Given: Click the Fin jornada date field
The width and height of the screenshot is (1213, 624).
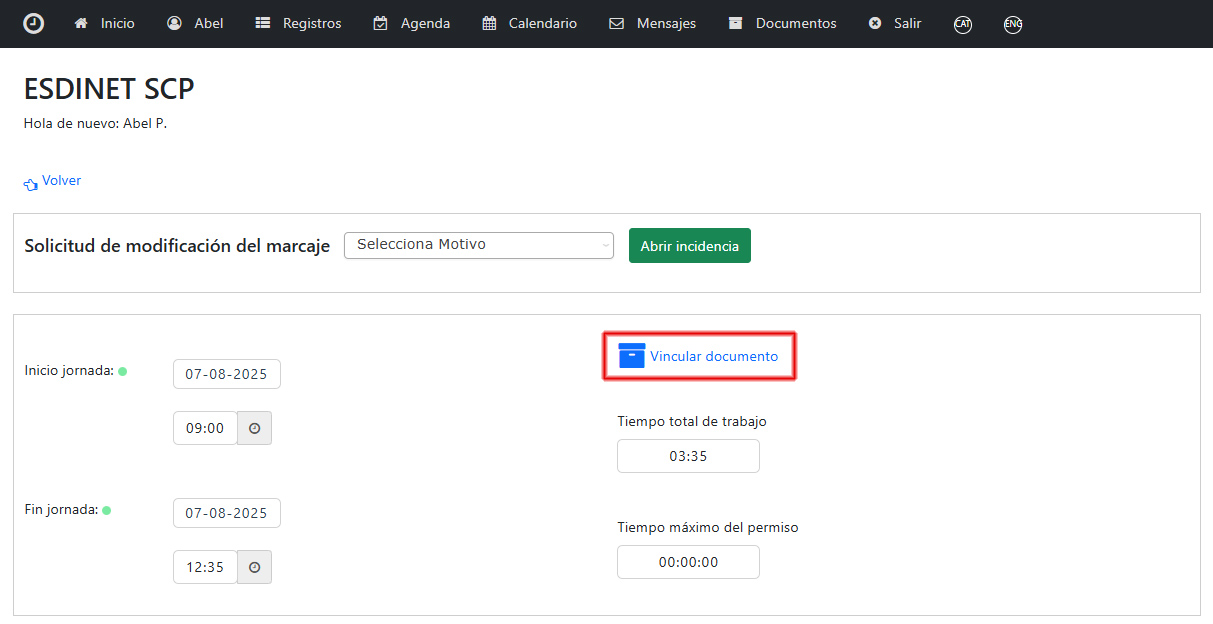Looking at the screenshot, I should click(x=227, y=513).
